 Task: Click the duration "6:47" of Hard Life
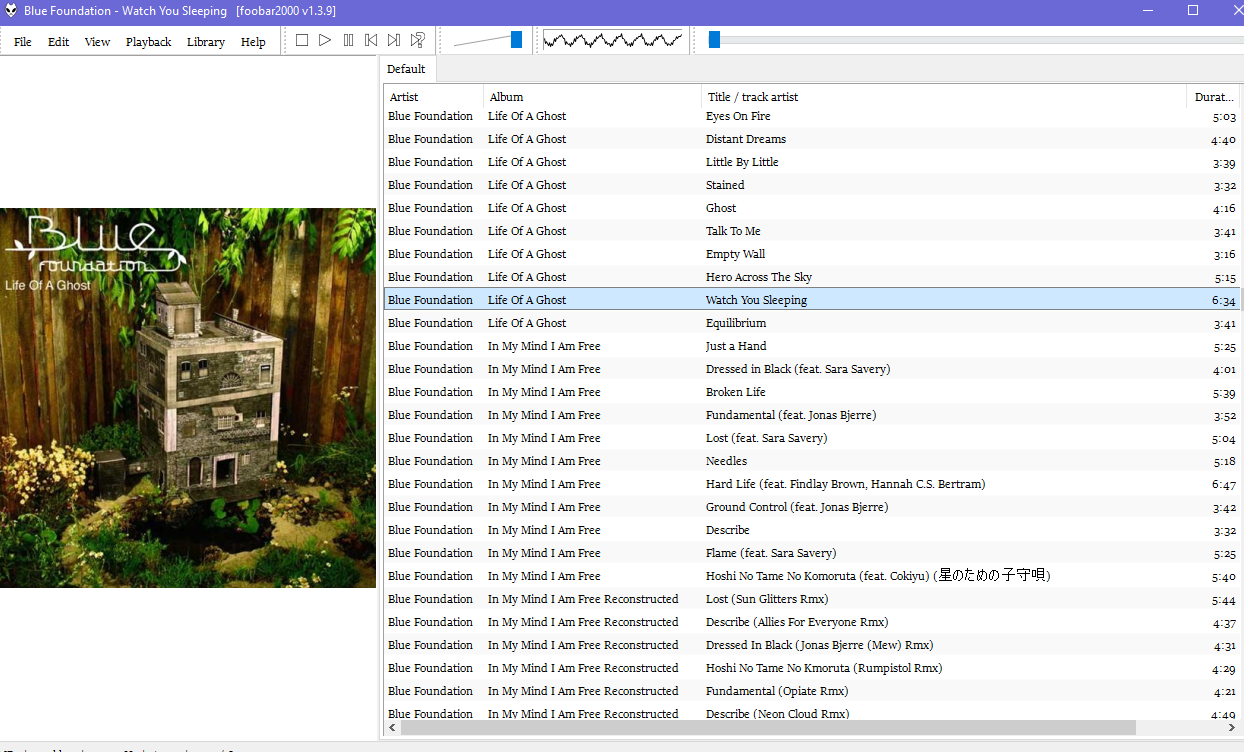coord(1223,484)
